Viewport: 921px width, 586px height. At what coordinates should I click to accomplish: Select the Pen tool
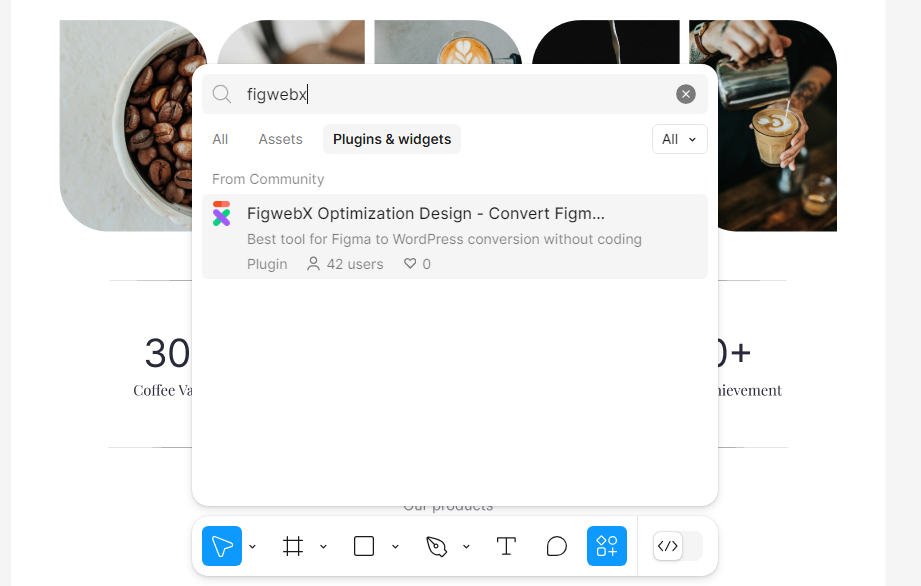(436, 546)
